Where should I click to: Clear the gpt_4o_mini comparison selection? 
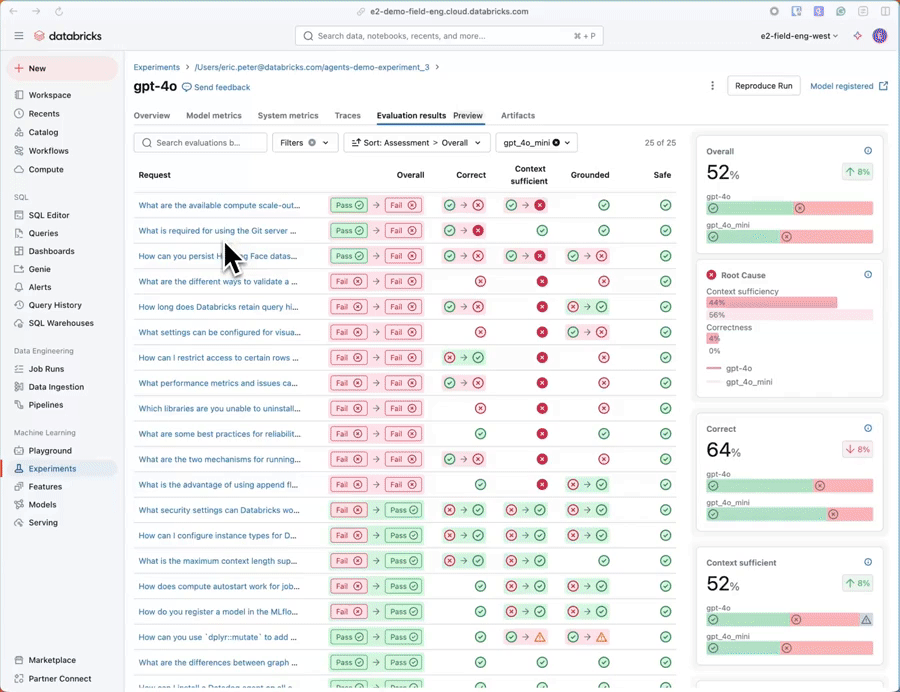(556, 143)
